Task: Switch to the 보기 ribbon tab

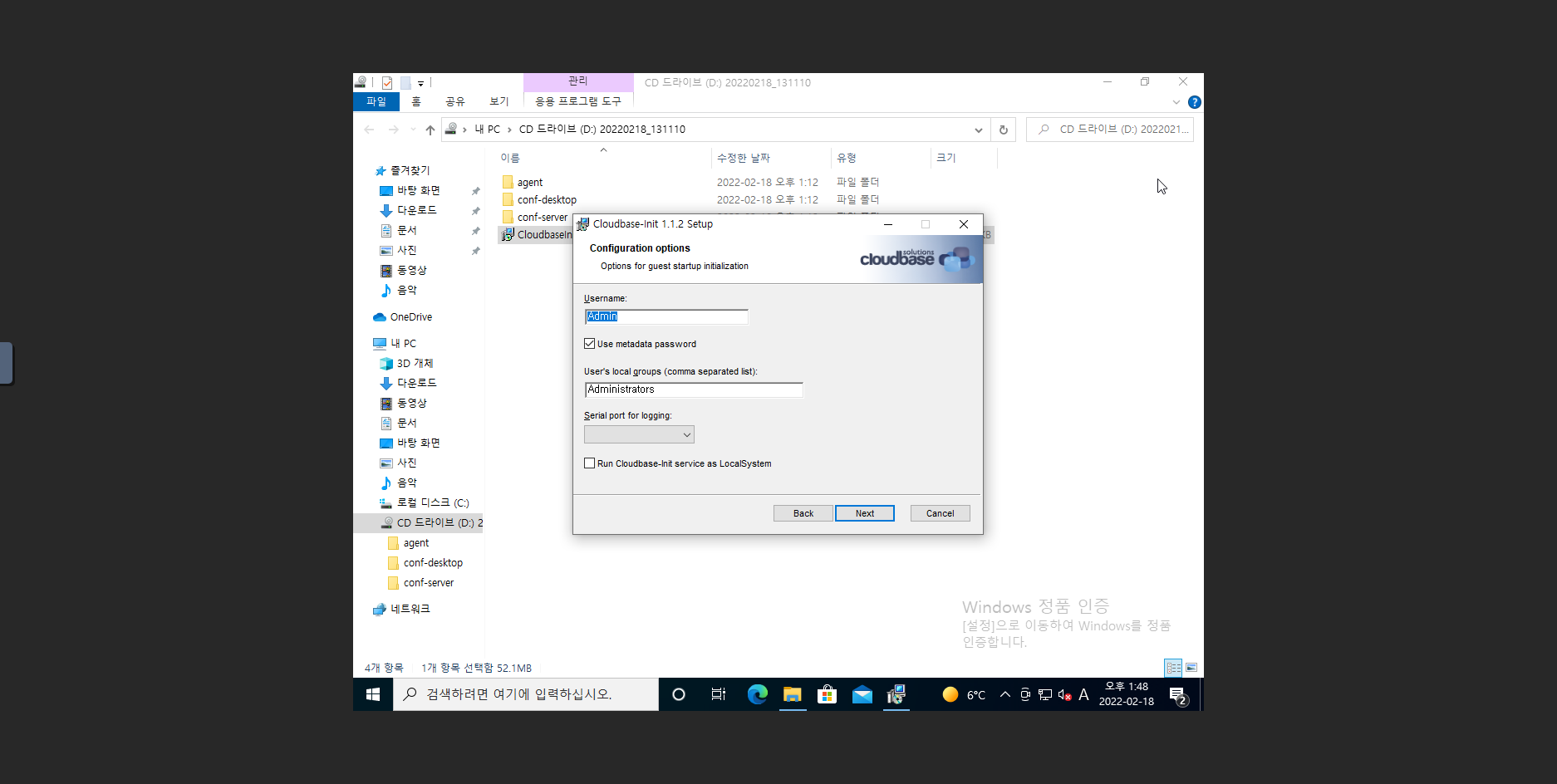Action: pos(499,101)
